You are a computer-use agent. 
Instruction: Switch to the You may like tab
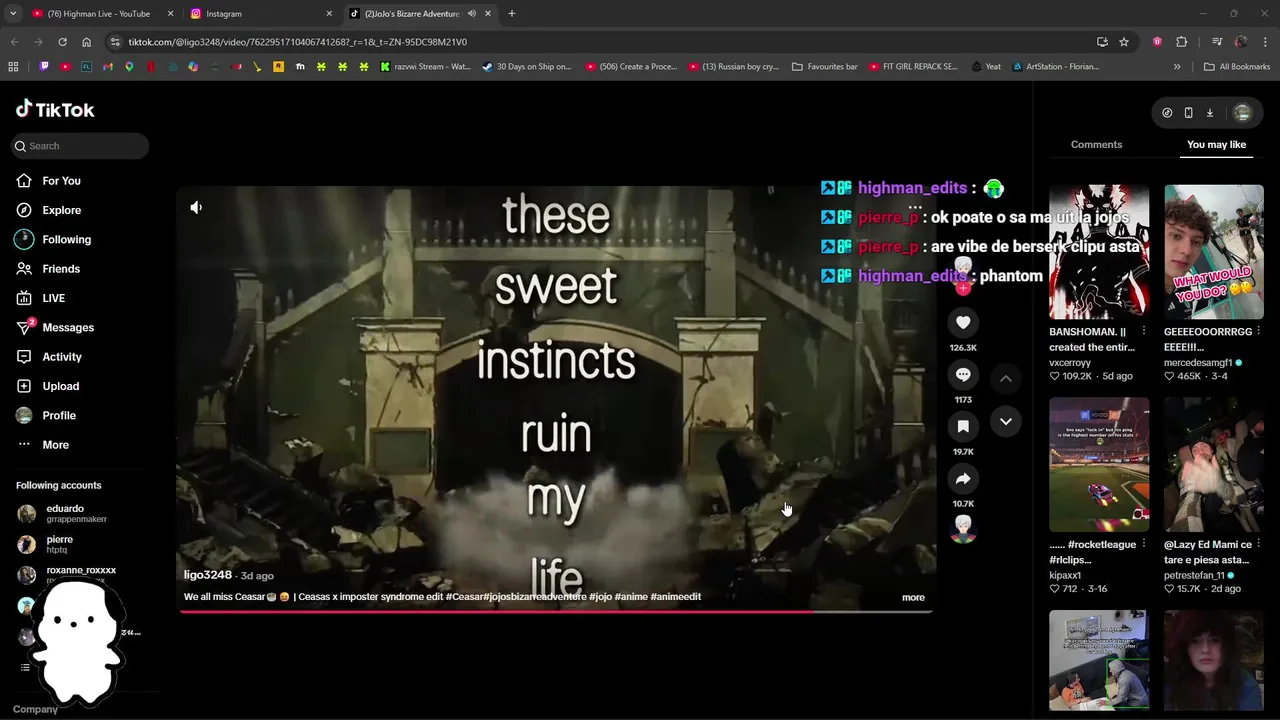[x=1216, y=145]
